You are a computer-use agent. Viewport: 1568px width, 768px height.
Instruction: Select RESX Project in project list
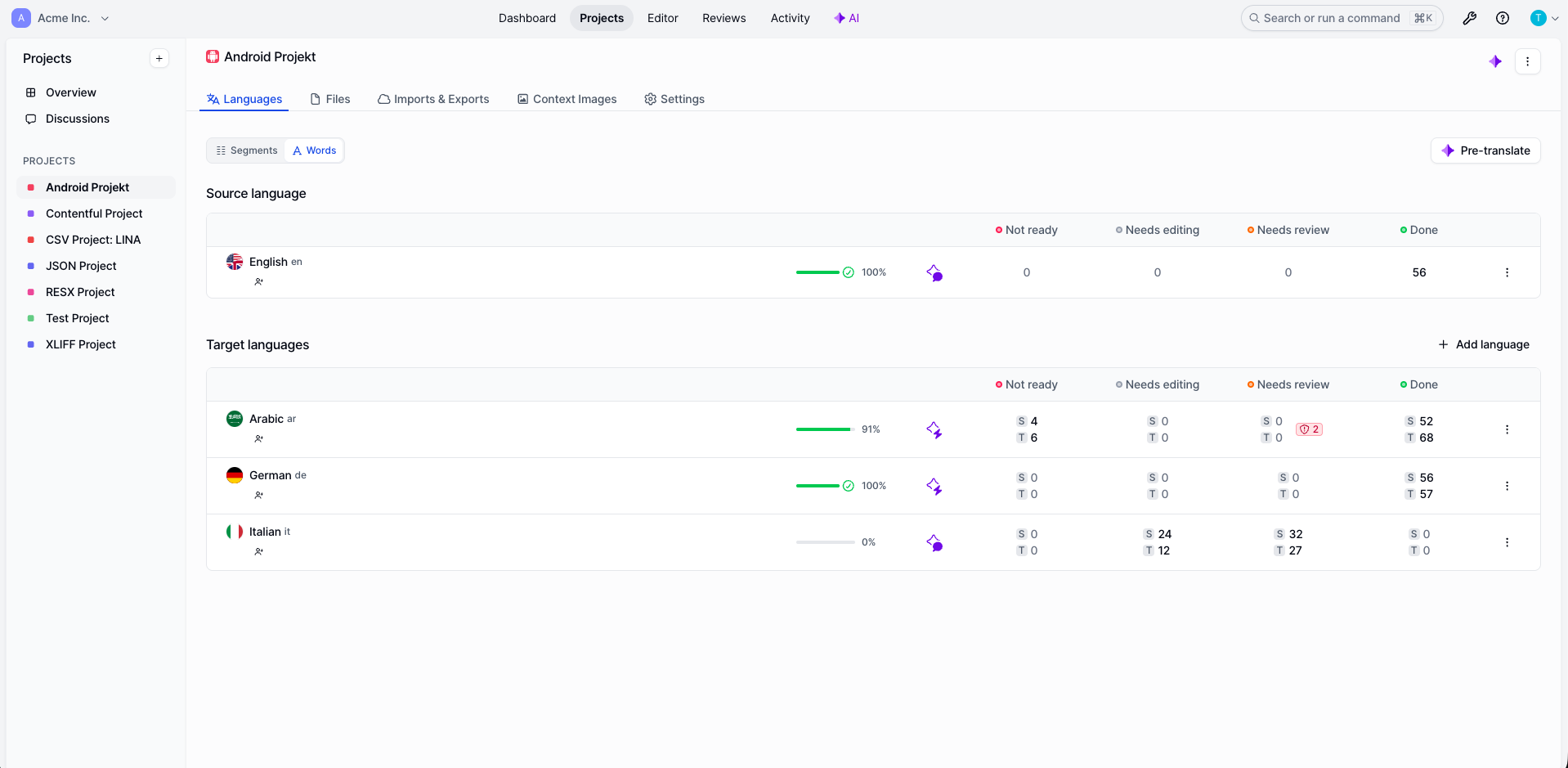96,292
